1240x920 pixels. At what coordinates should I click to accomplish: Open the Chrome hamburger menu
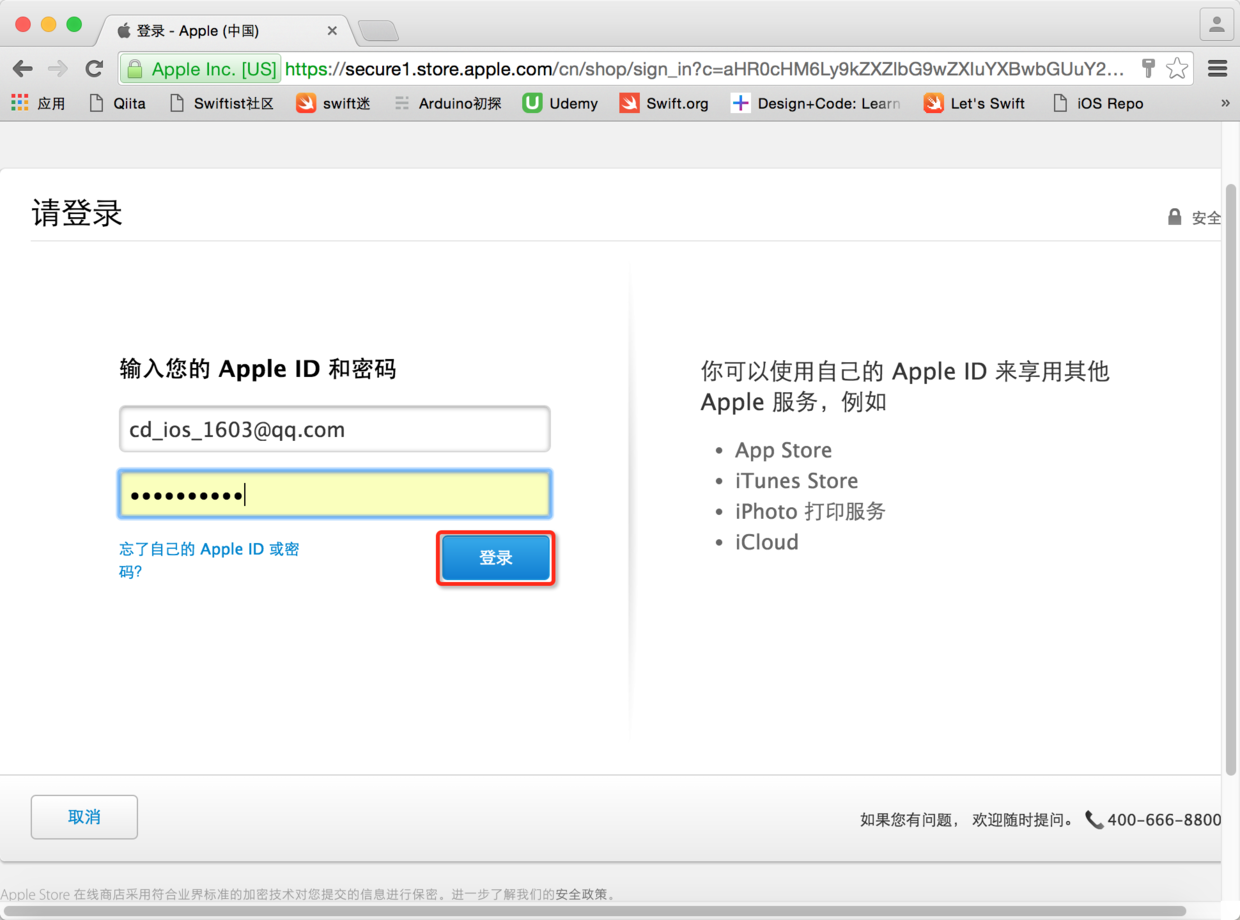(x=1217, y=69)
